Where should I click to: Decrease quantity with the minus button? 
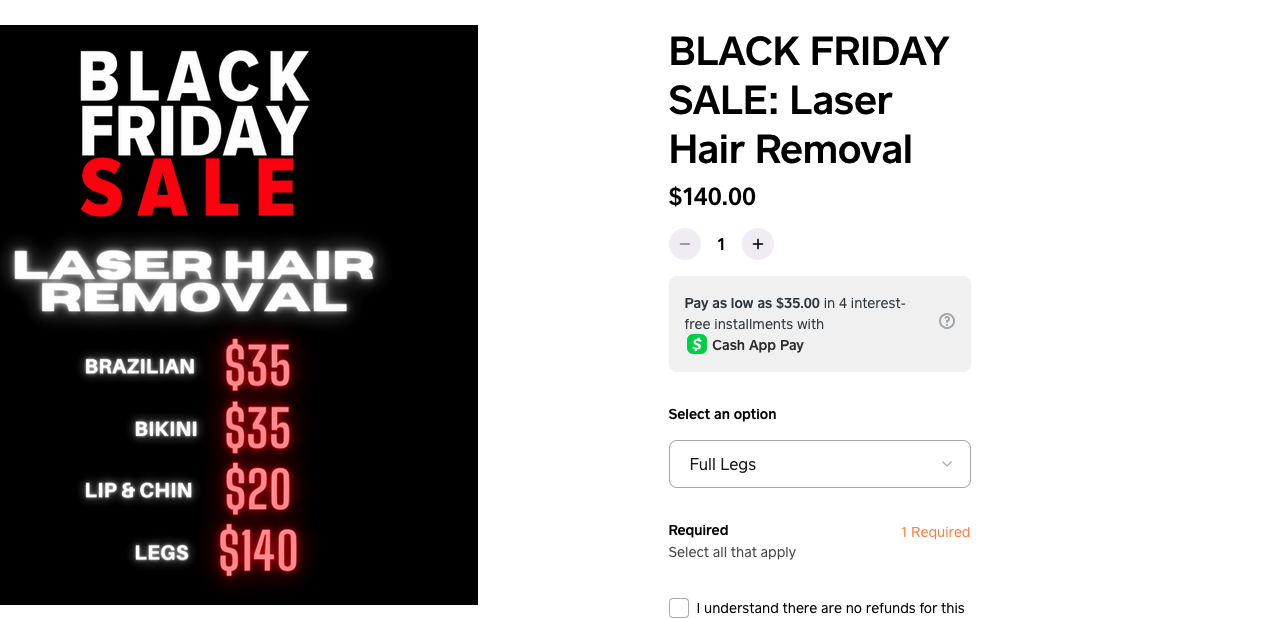pos(685,244)
